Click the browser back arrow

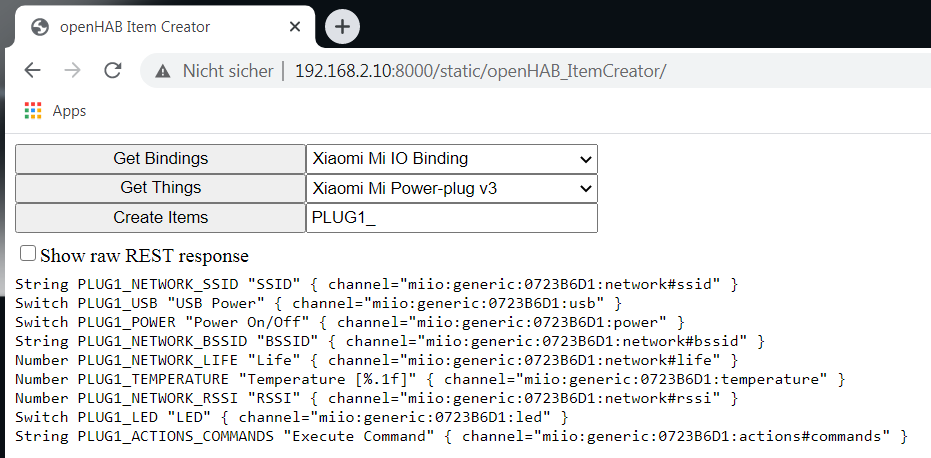tap(32, 71)
